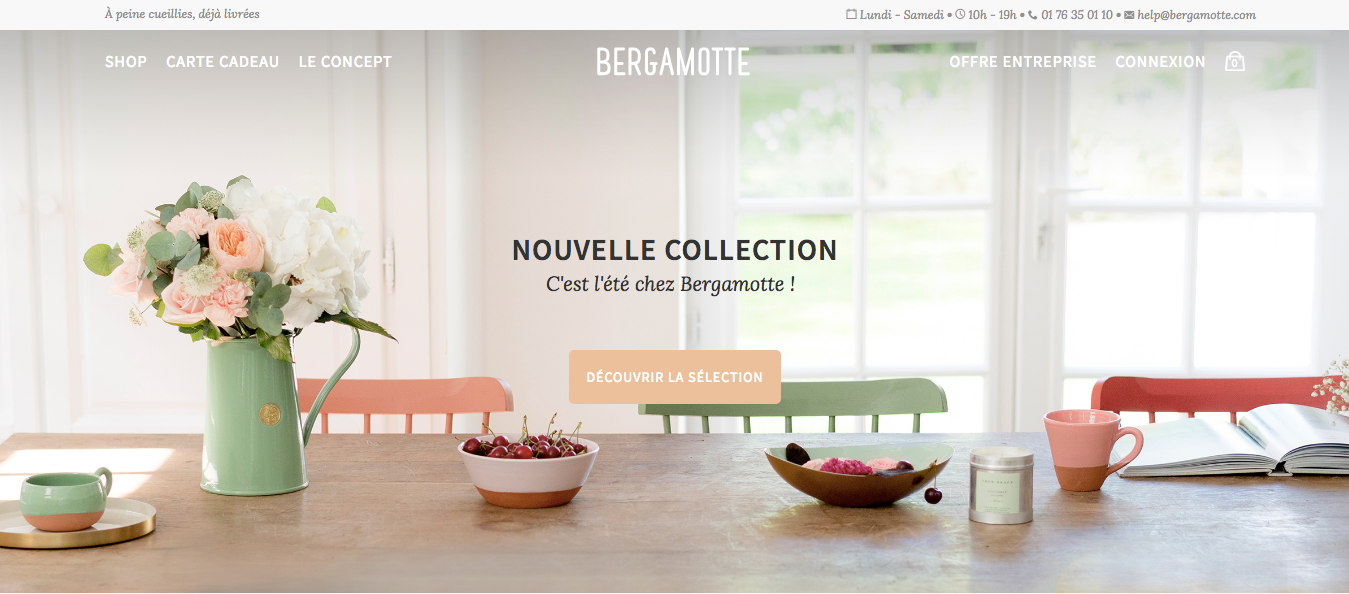The height and width of the screenshot is (594, 1349).
Task: Click the "À peine cueillies, déjà livrées" tagline
Action: tap(182, 15)
